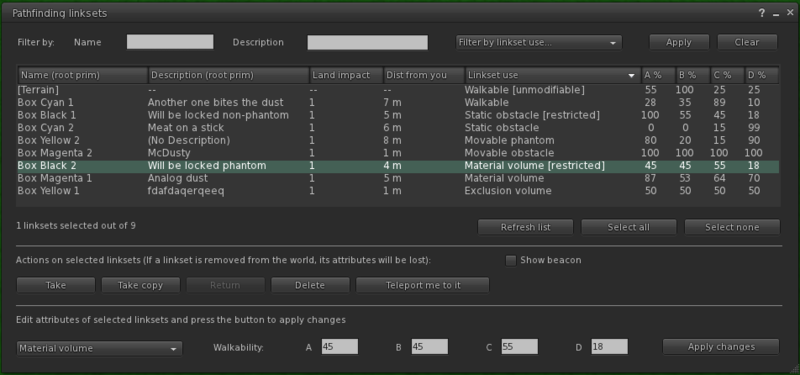The height and width of the screenshot is (375, 800).
Task: Open the floater help question mark
Action: (762, 13)
